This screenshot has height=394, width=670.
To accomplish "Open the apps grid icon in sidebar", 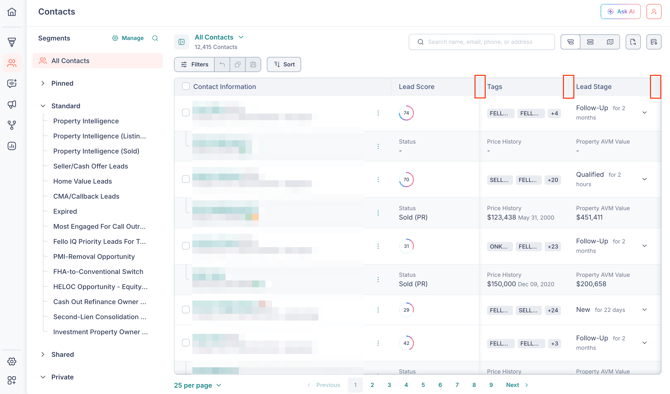I will click(12, 380).
